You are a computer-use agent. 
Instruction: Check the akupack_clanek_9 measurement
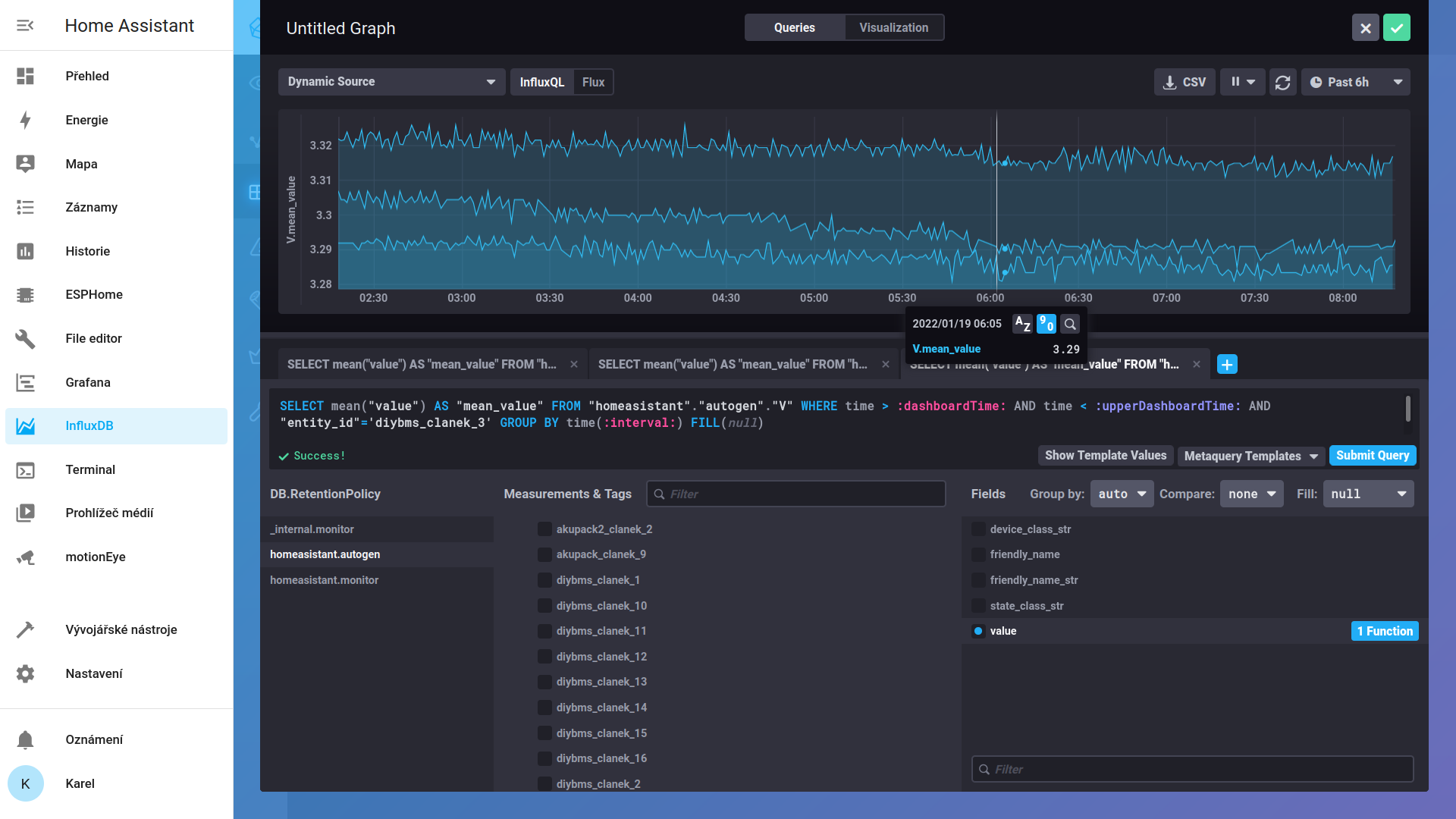(x=544, y=554)
